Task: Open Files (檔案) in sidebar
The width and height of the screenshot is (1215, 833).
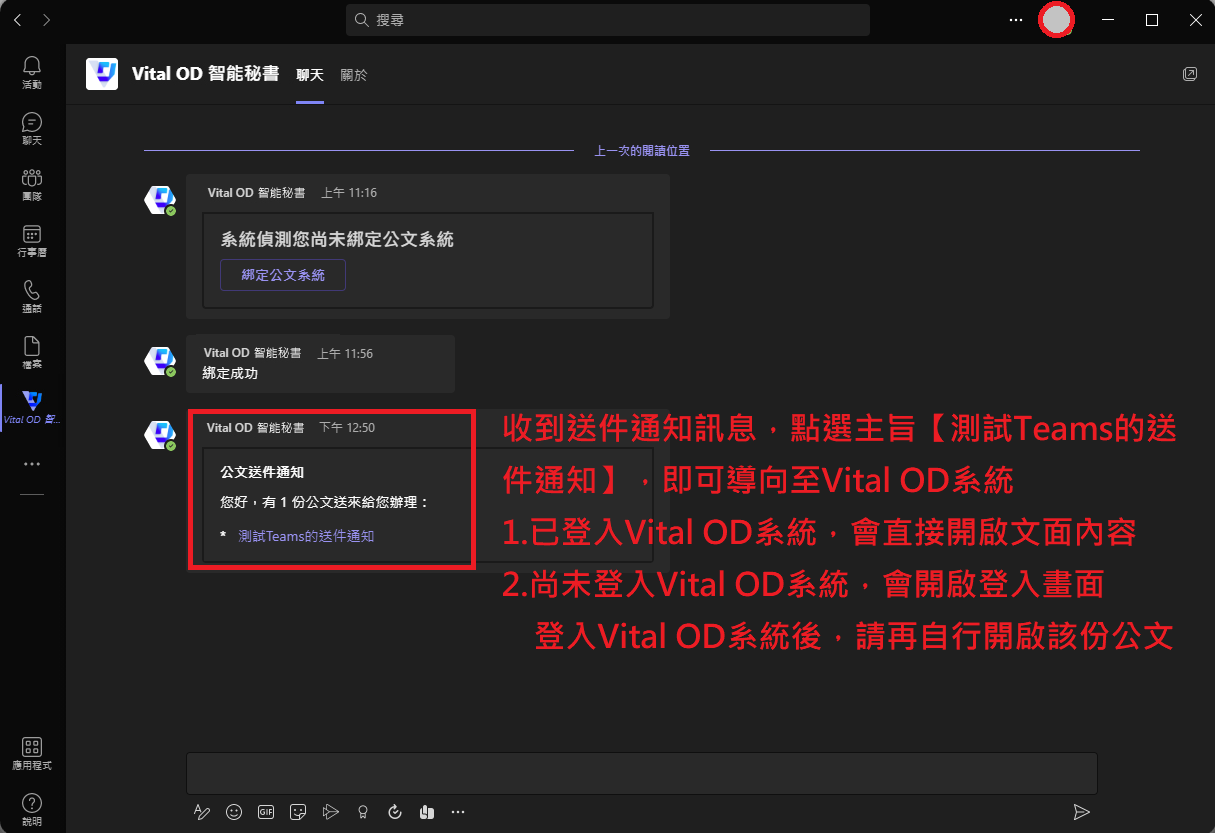Action: [32, 352]
